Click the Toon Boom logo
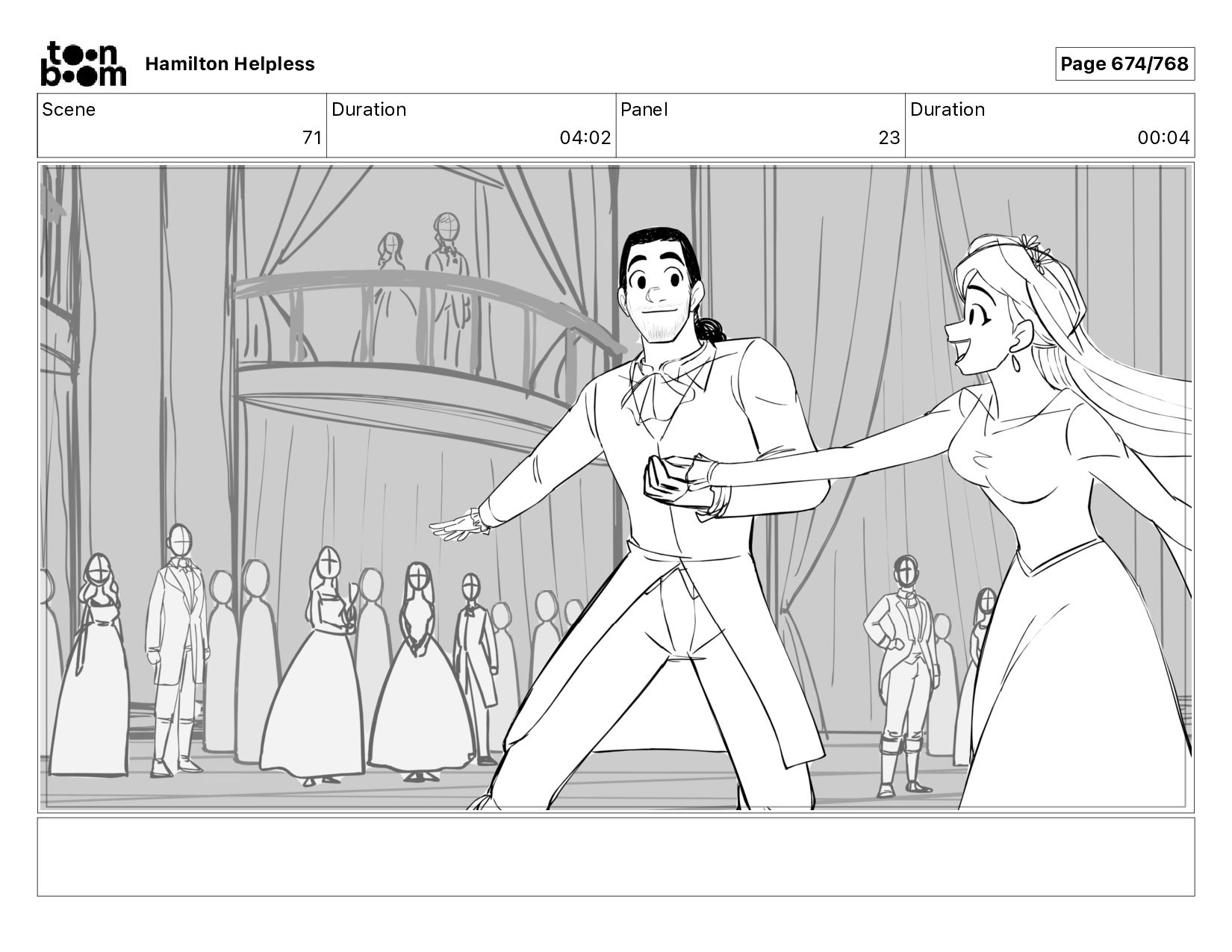The width and height of the screenshot is (1232, 952). pyautogui.click(x=83, y=63)
